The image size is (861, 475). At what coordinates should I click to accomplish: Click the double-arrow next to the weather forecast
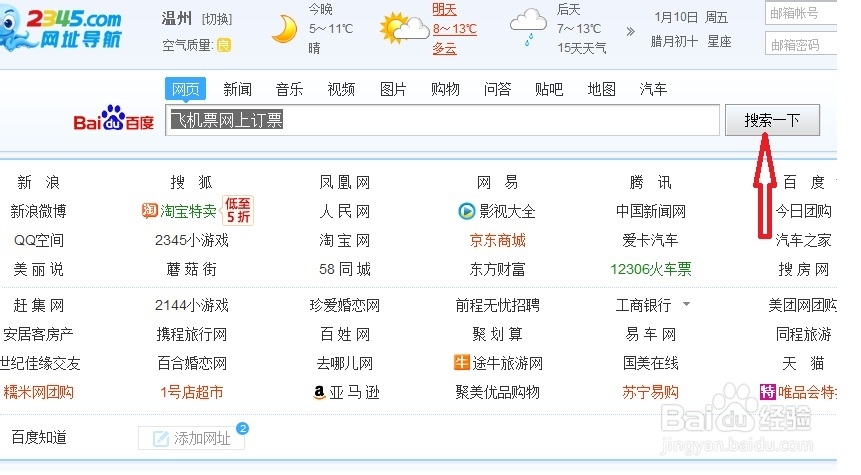(x=630, y=31)
